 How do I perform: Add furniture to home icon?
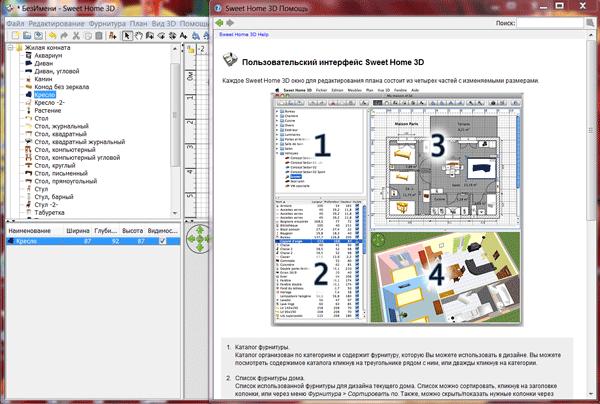tap(112, 36)
